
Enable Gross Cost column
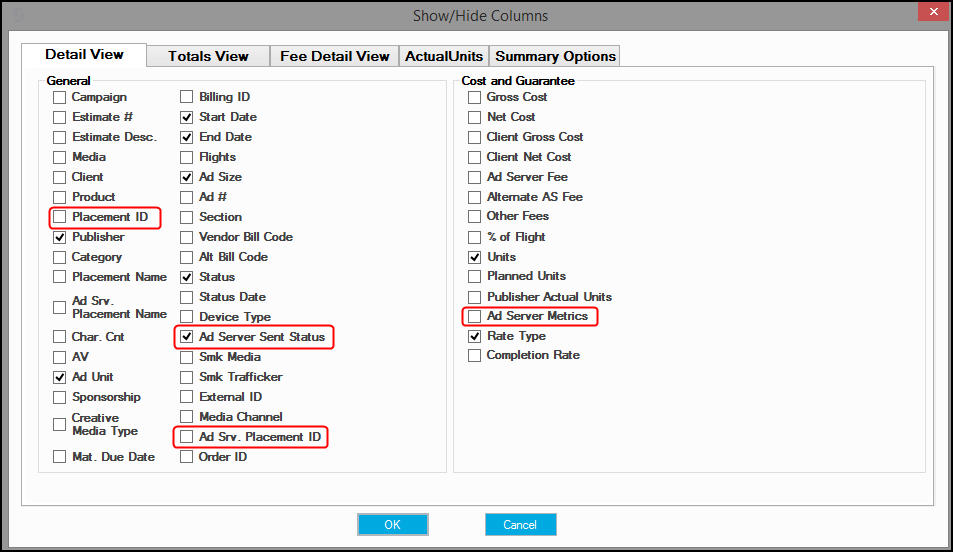click(474, 97)
